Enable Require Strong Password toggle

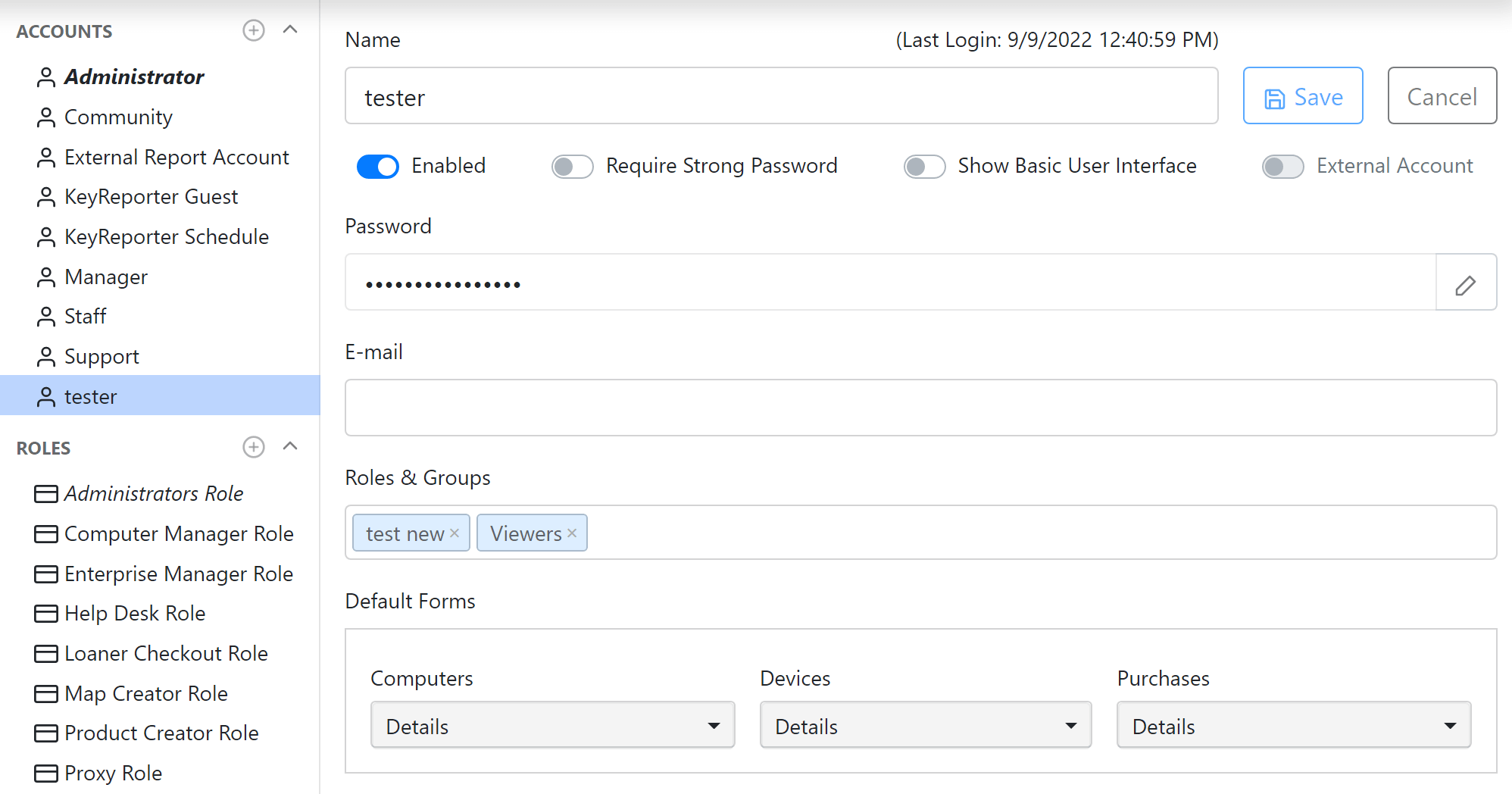(x=572, y=166)
